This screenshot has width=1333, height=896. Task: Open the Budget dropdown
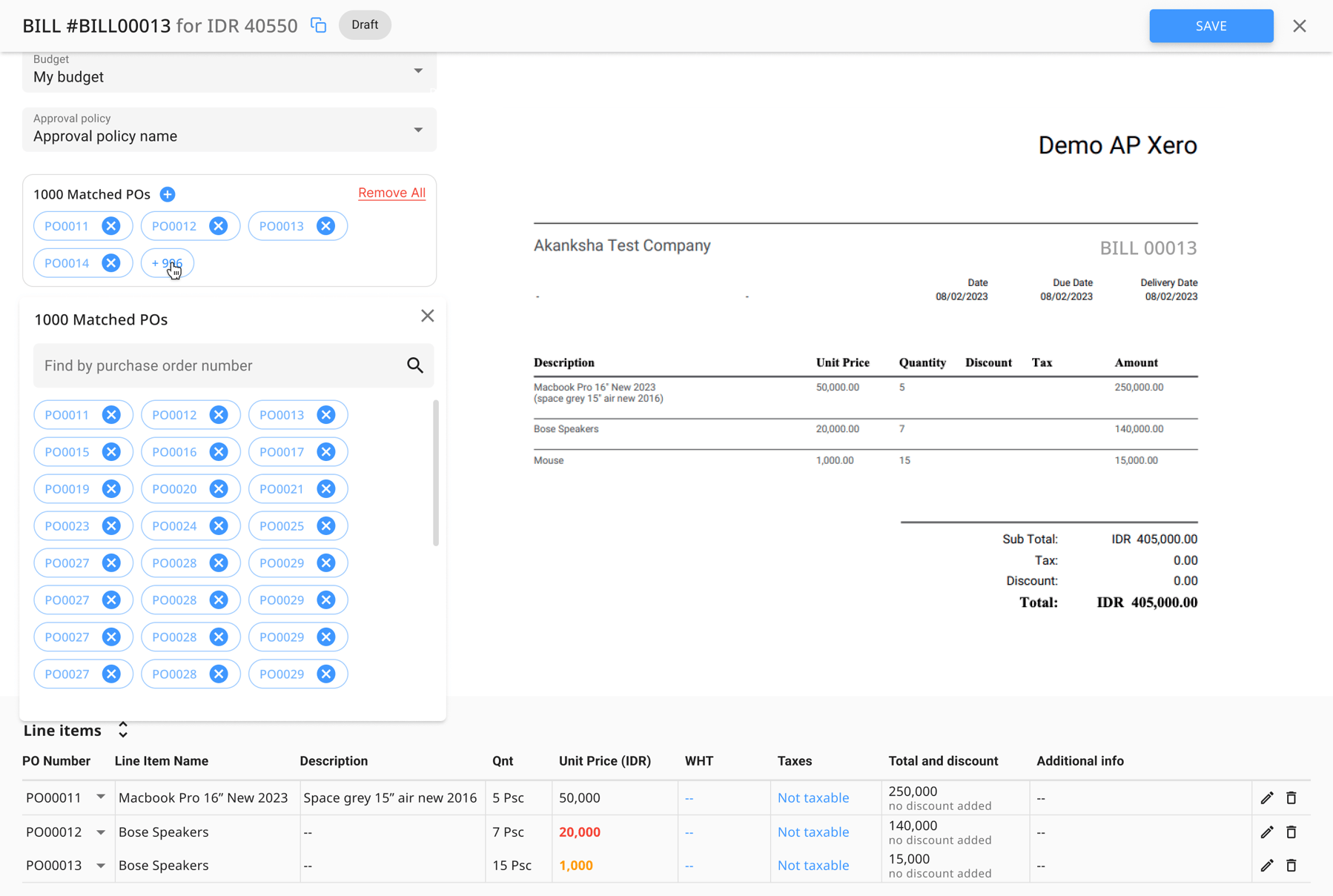[x=229, y=71]
